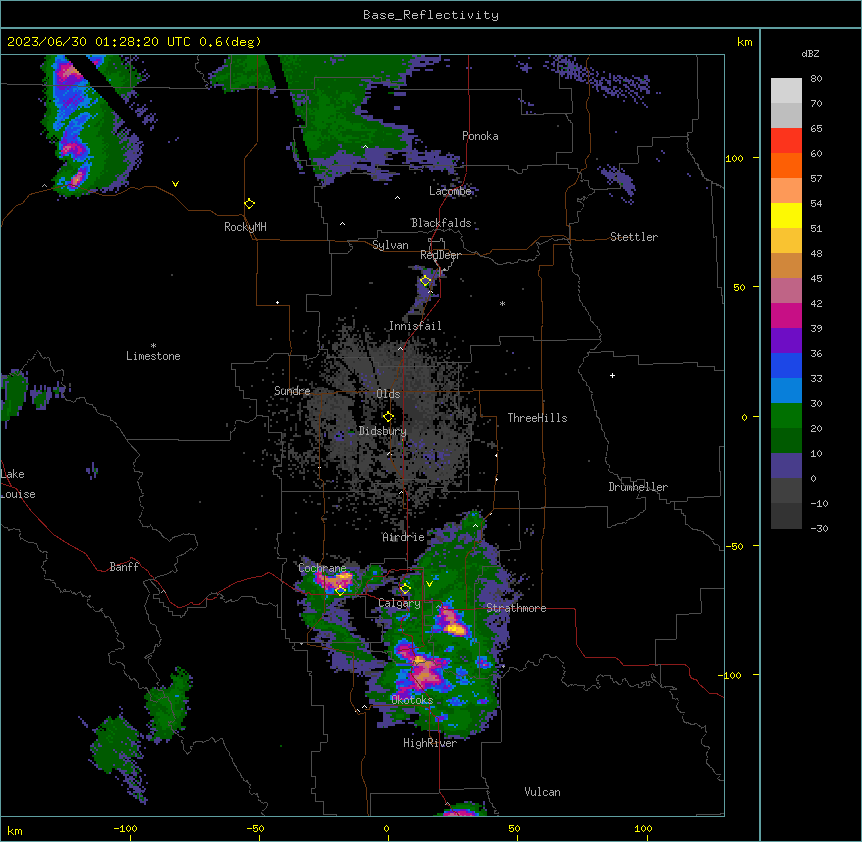This screenshot has height=842, width=862.
Task: Select the HighRiver label
Action: click(430, 743)
